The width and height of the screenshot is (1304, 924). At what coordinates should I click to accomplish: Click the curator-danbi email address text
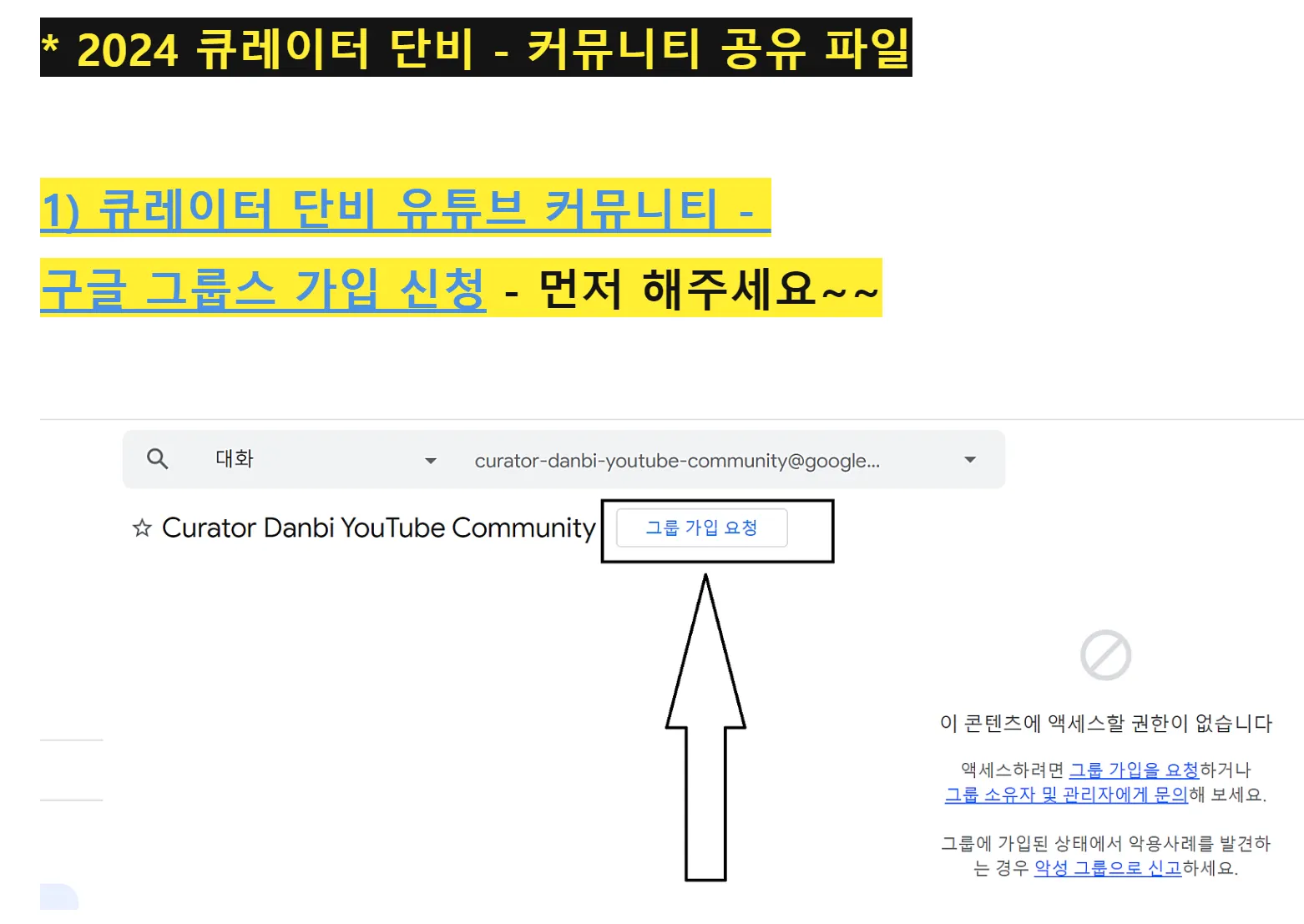tap(676, 460)
